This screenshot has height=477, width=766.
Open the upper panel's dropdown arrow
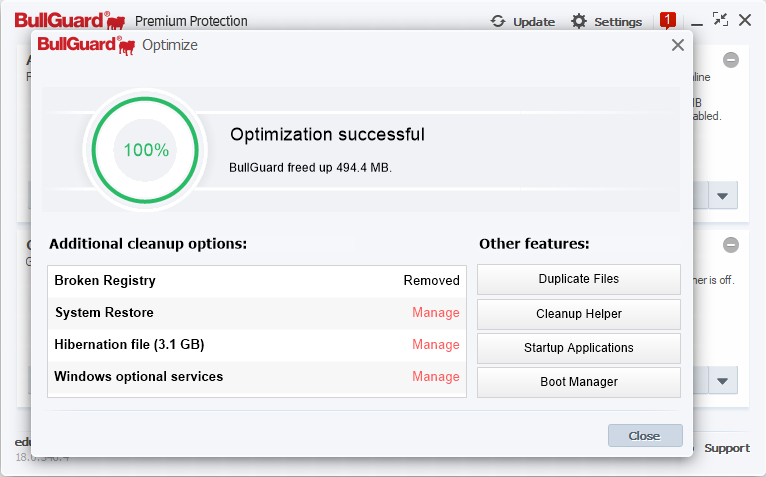tap(723, 195)
